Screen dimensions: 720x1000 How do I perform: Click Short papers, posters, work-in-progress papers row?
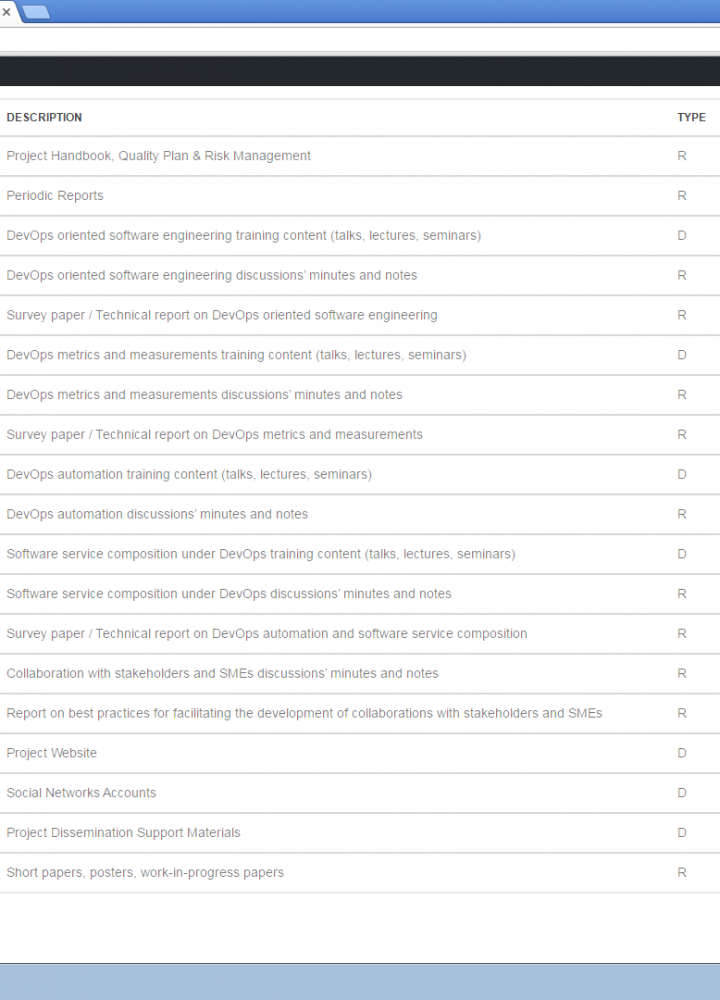tap(145, 873)
